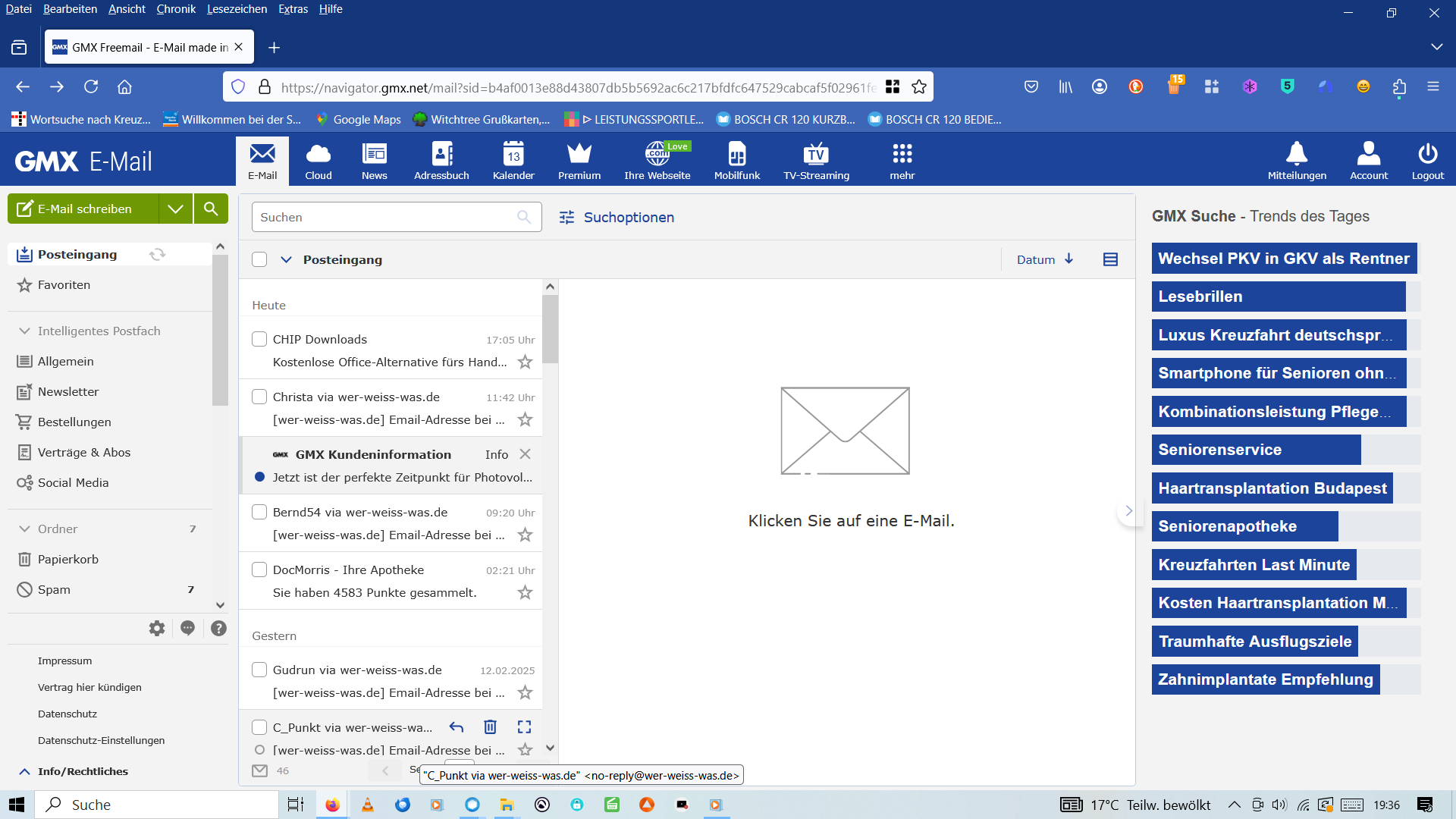Viewport: 1456px width, 819px height.
Task: Open the Lesezeichen menu
Action: 237,9
